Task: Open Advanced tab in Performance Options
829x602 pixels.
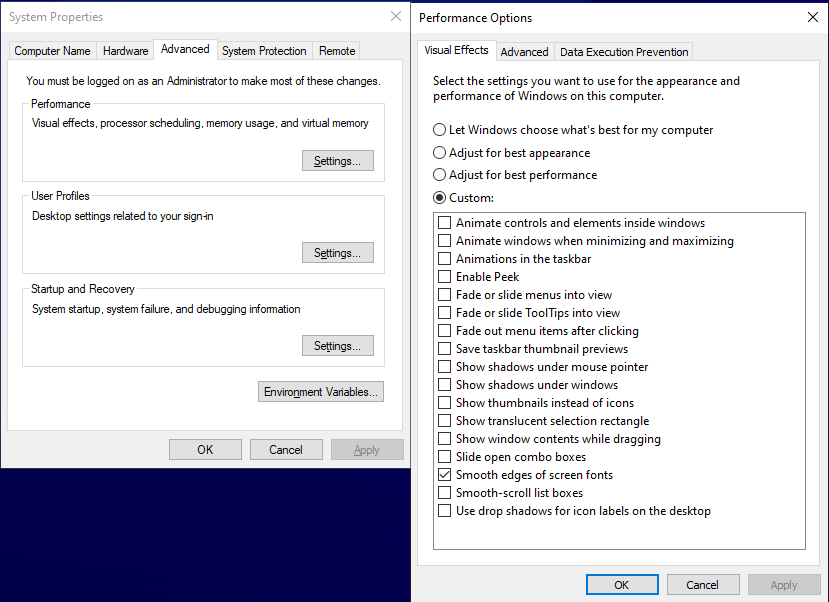Action: [x=524, y=52]
